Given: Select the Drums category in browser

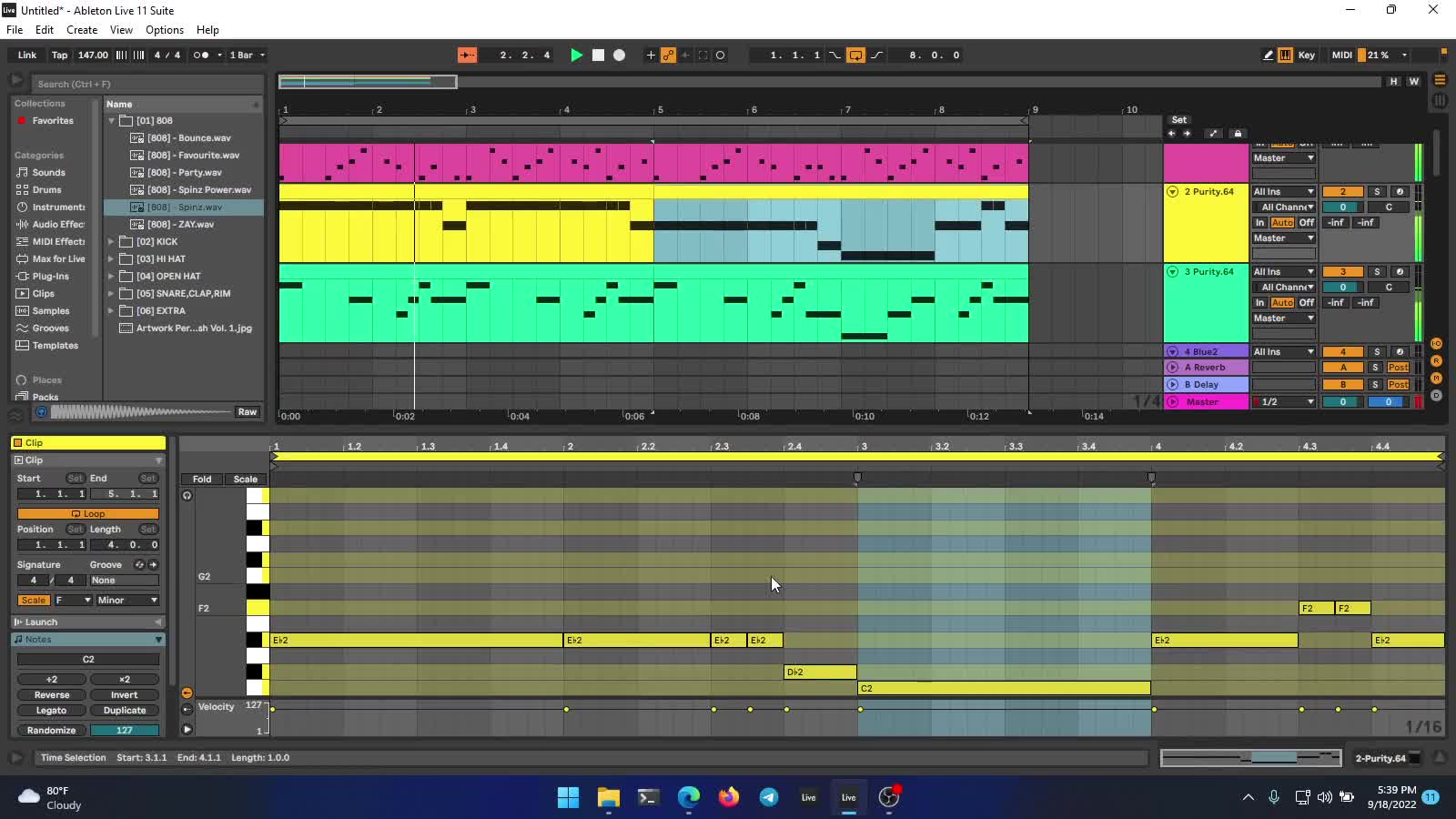Looking at the screenshot, I should coord(47,189).
